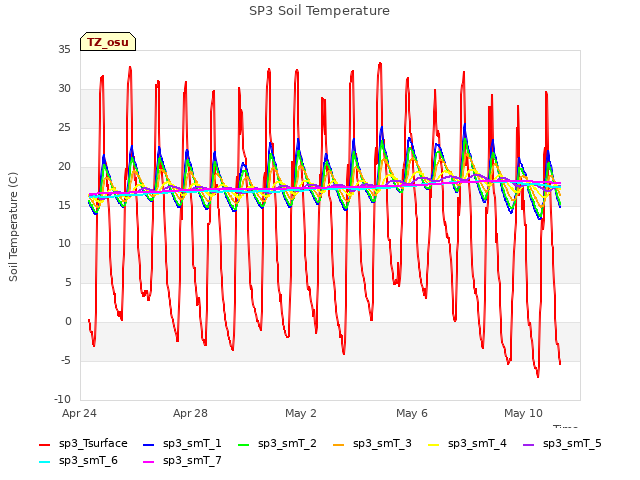640x480 pixels.
Task: Click the 0 y-axis tick label
Action: (68, 322)
